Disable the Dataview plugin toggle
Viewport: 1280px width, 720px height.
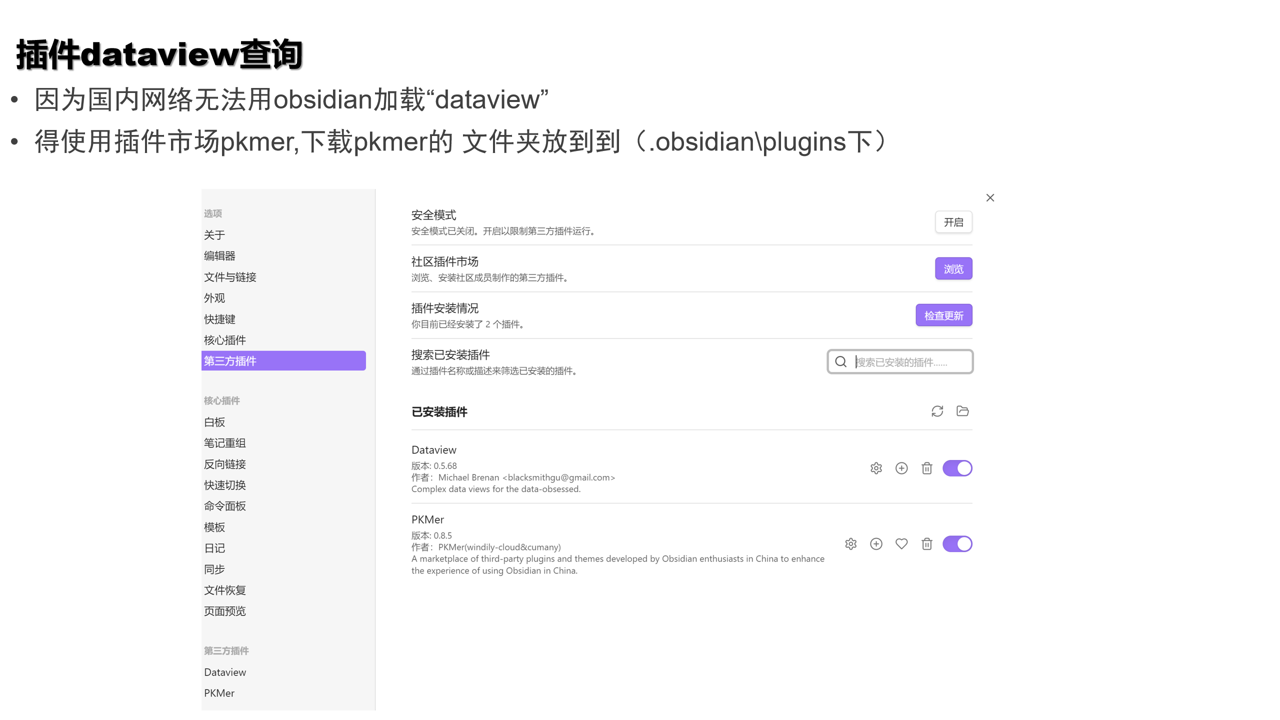pos(957,468)
